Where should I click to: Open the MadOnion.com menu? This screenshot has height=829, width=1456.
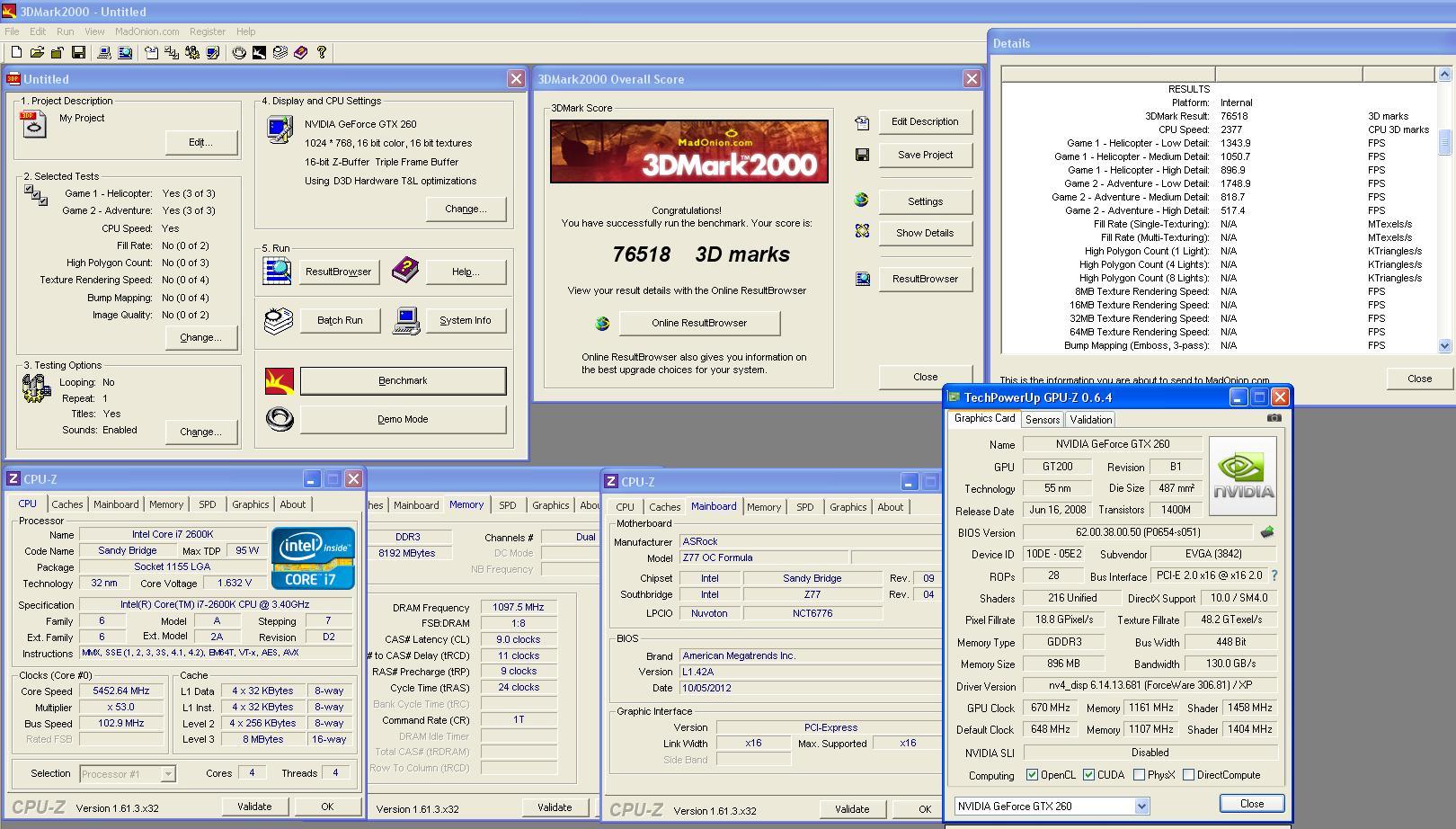point(146,31)
